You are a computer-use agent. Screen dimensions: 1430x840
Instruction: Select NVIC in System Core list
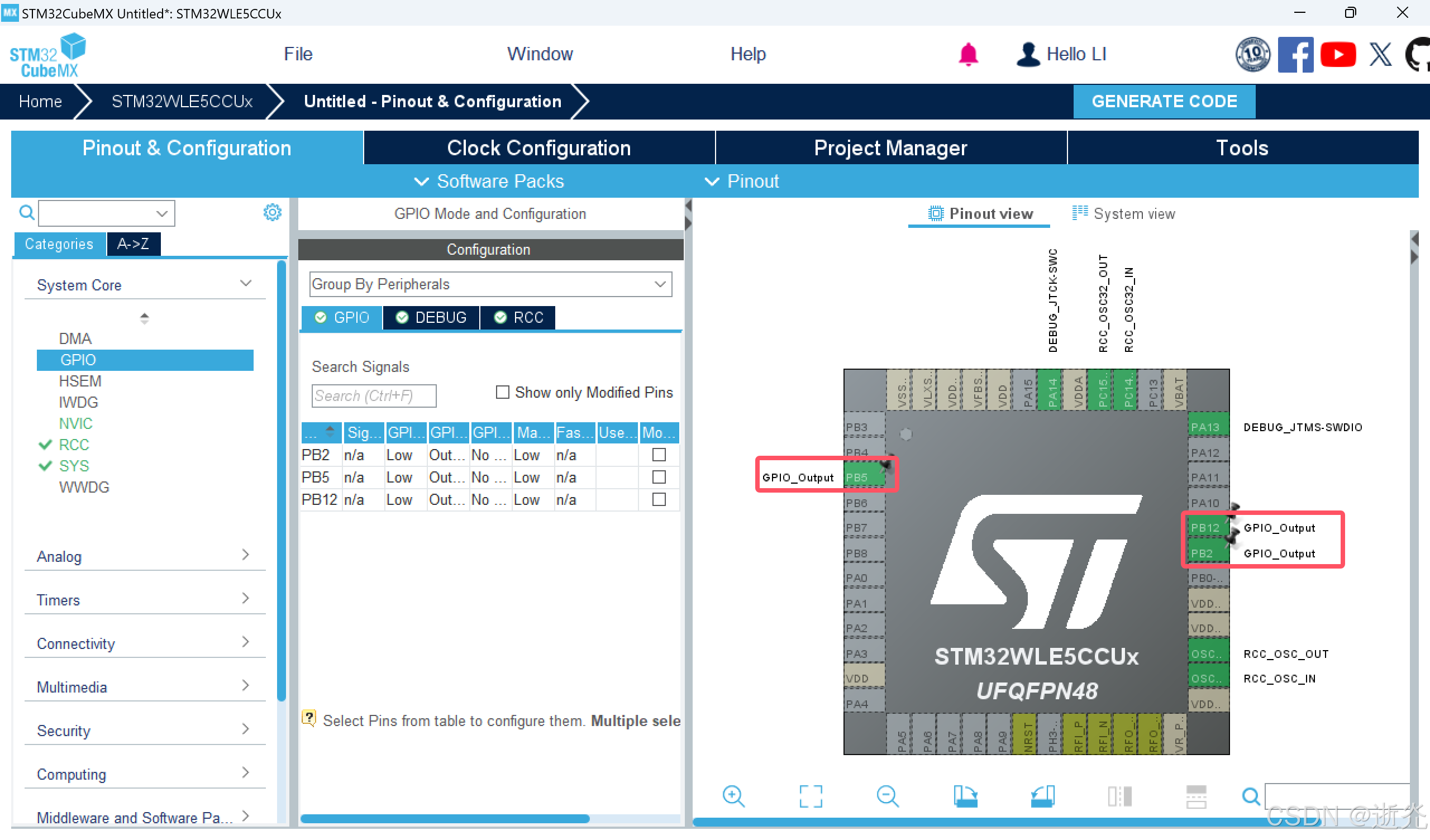pyautogui.click(x=75, y=423)
